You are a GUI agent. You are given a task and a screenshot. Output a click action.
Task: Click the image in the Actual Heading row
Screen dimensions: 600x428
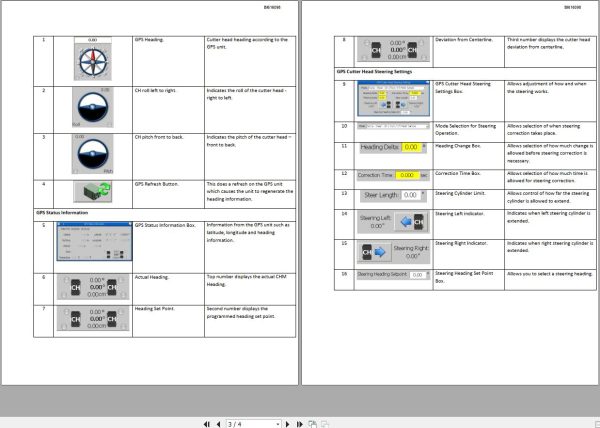[x=93, y=287]
